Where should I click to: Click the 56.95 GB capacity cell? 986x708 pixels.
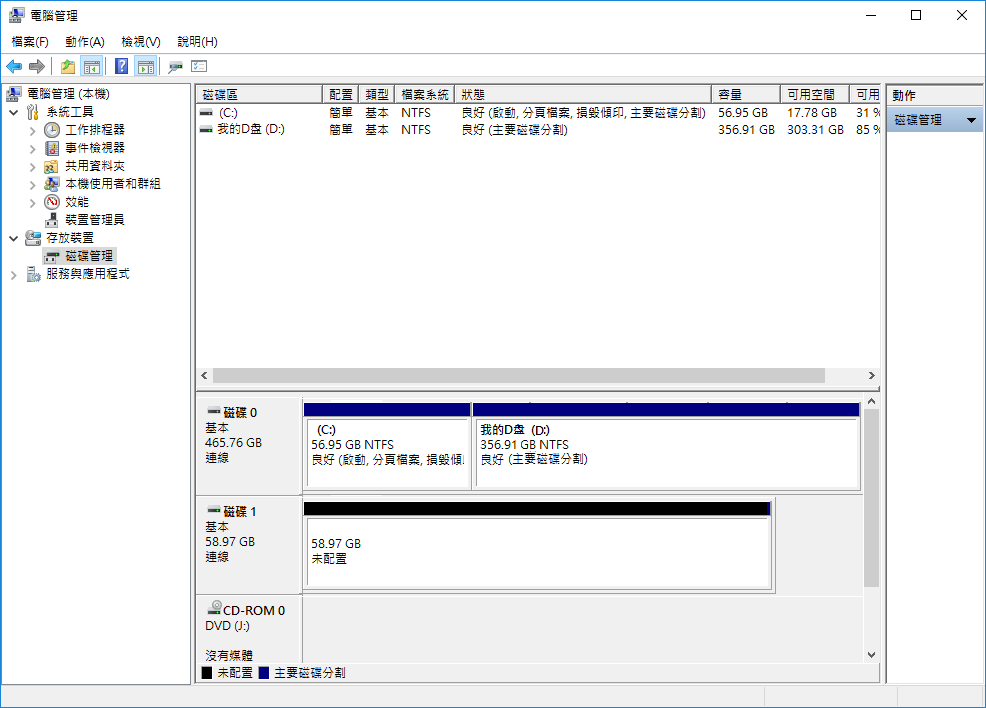coord(743,113)
